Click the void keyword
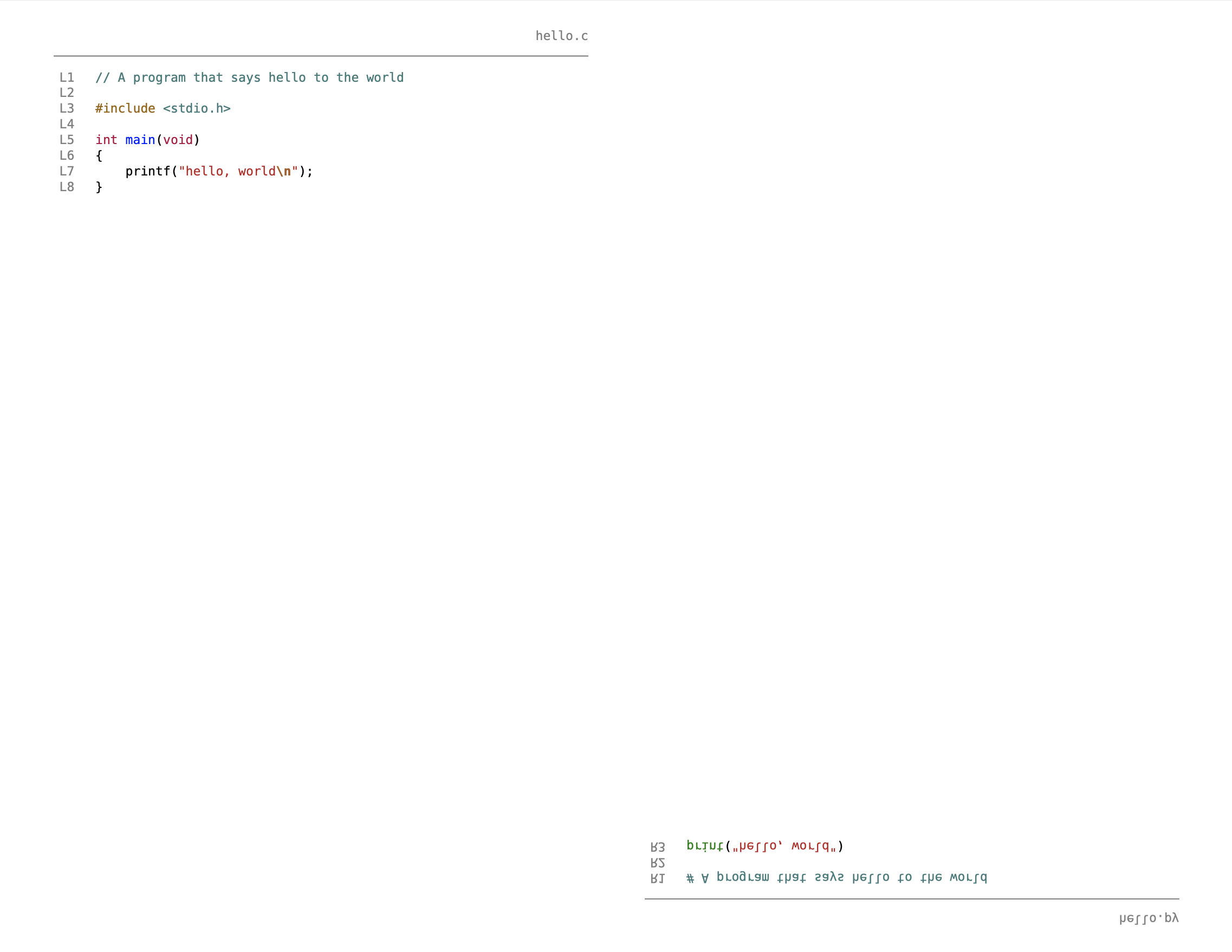 tap(178, 140)
